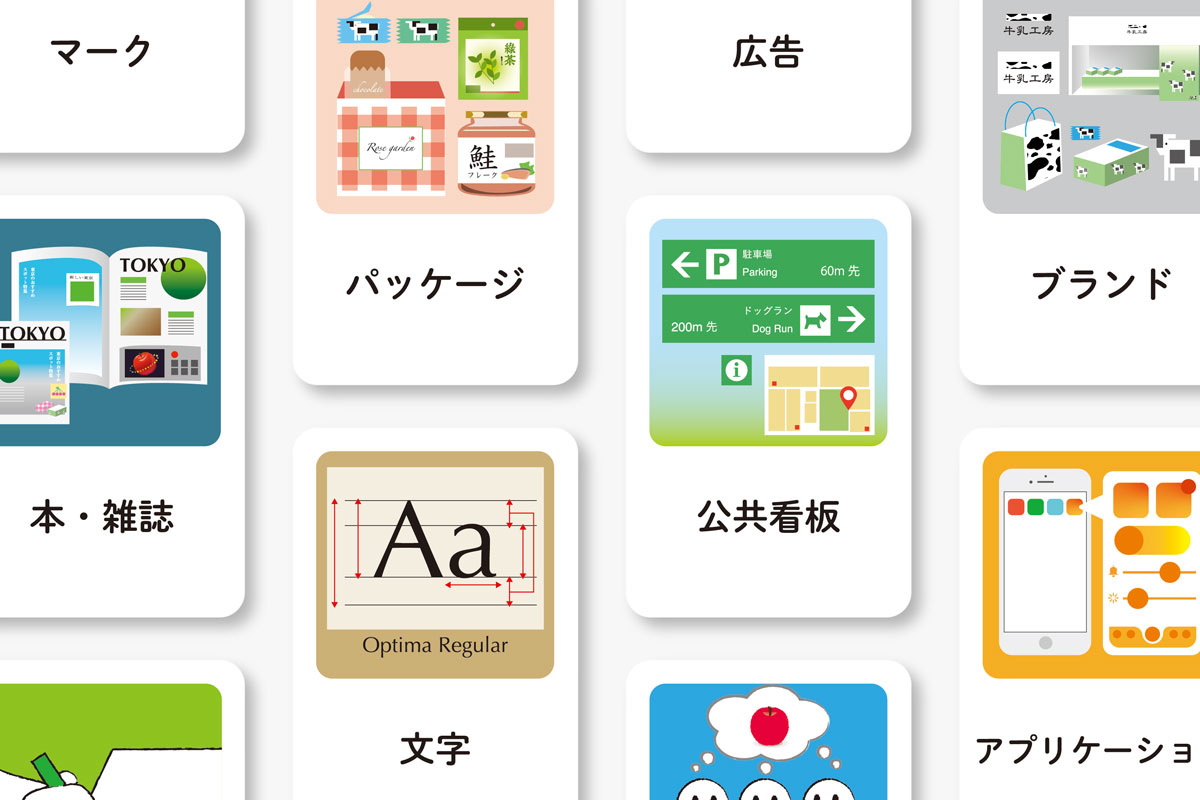Click the Optima Regular typography thumbnail
1200x800 pixels.
click(x=435, y=565)
